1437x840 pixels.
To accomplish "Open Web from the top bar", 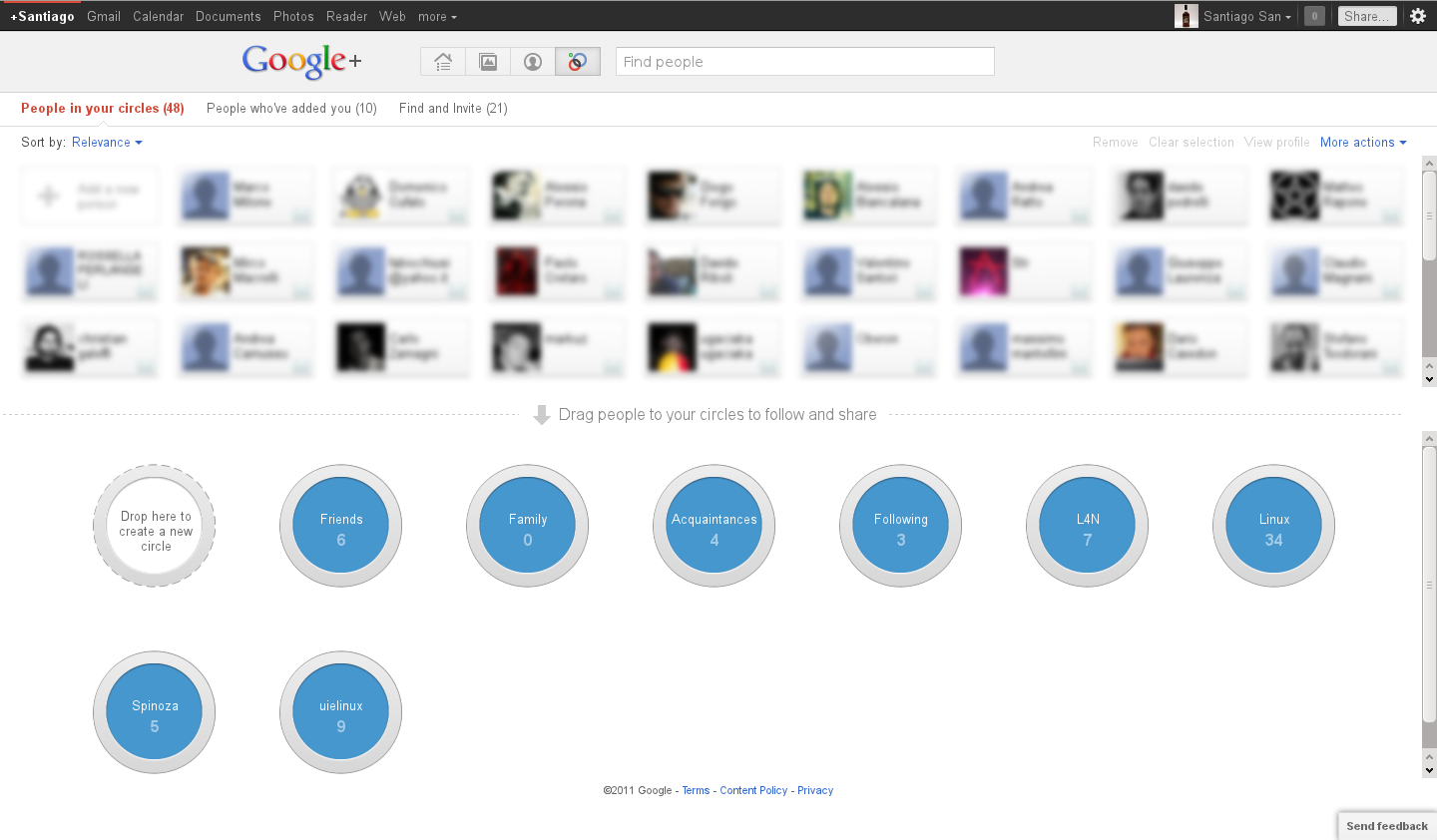I will (392, 16).
